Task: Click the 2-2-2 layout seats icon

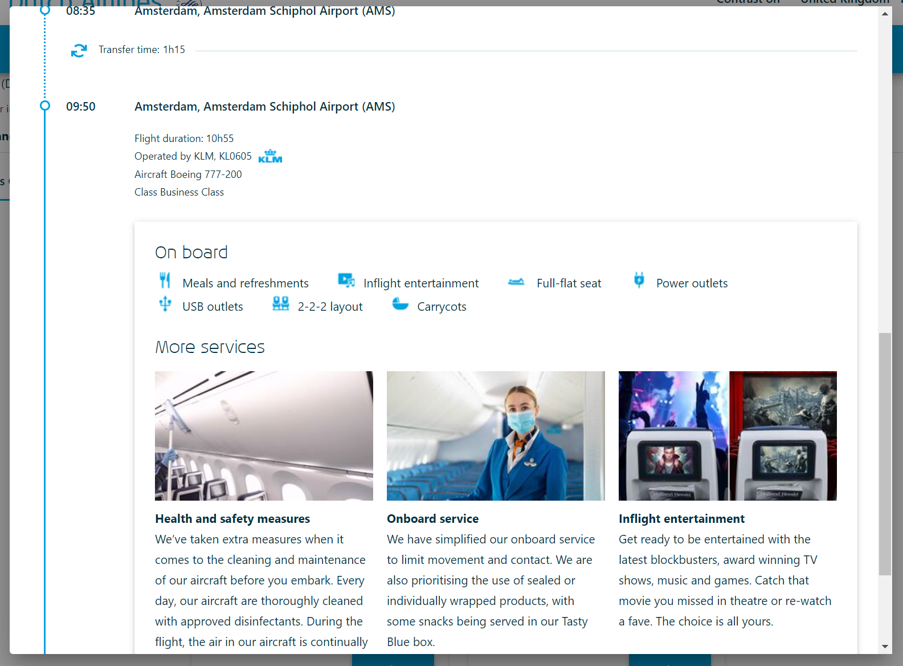Action: (281, 304)
